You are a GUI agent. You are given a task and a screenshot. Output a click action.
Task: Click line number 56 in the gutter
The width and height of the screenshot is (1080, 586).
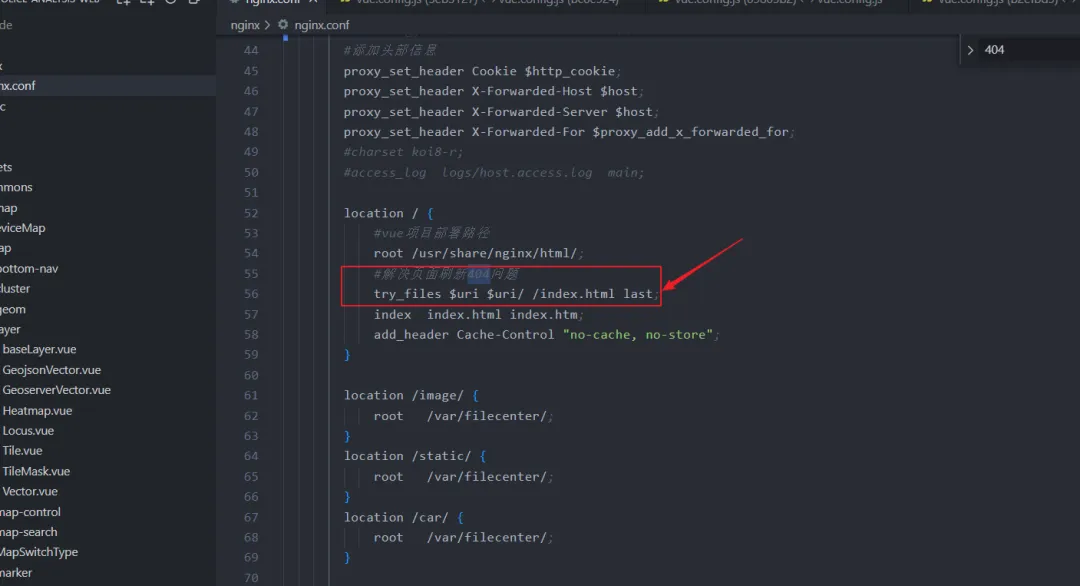pyautogui.click(x=250, y=294)
